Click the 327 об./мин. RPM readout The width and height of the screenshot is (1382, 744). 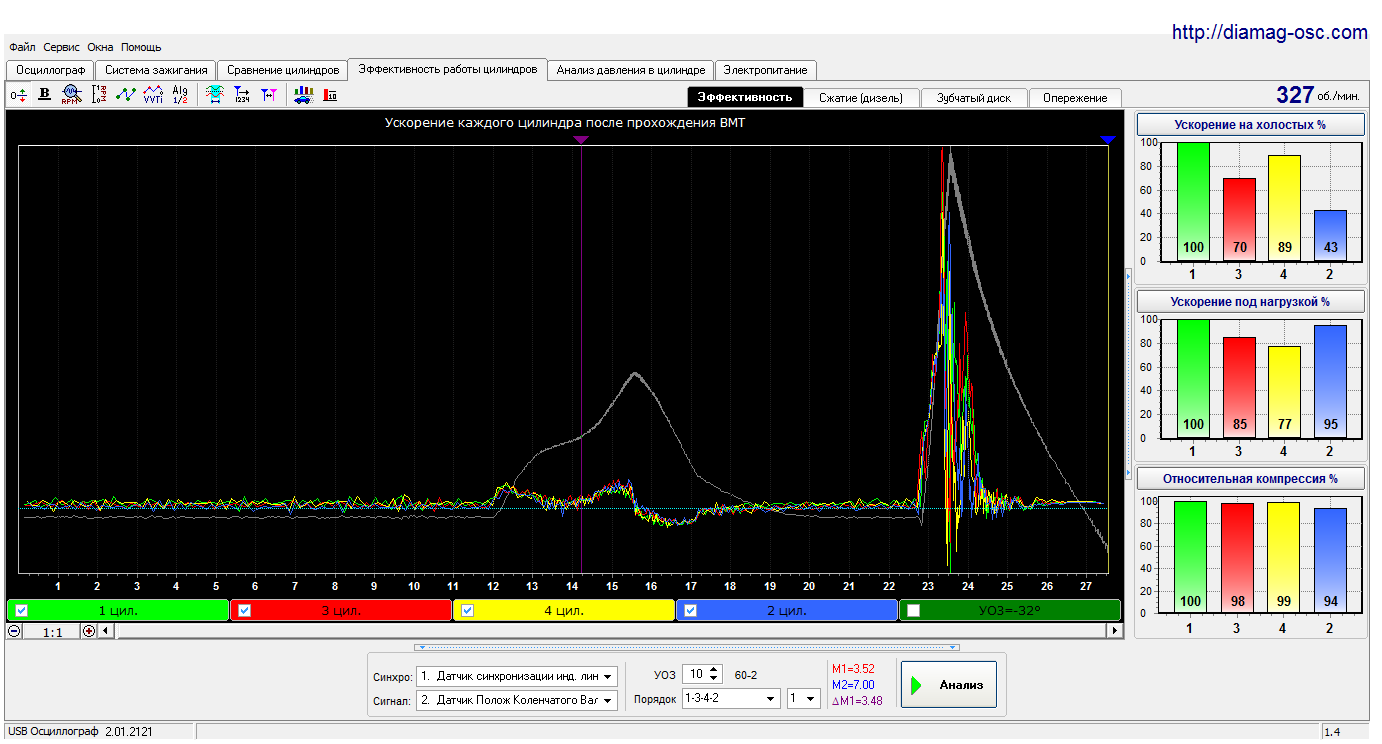pos(1317,95)
